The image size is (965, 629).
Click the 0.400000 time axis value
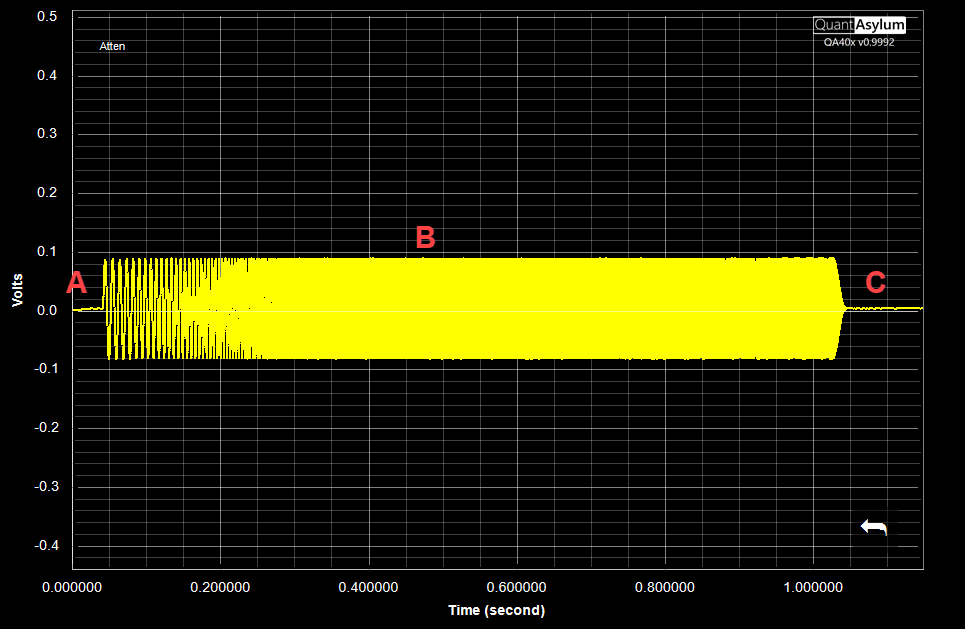pos(368,587)
